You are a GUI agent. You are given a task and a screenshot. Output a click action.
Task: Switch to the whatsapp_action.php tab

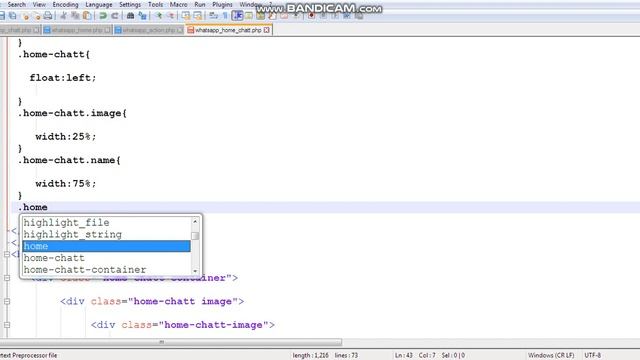tap(149, 30)
